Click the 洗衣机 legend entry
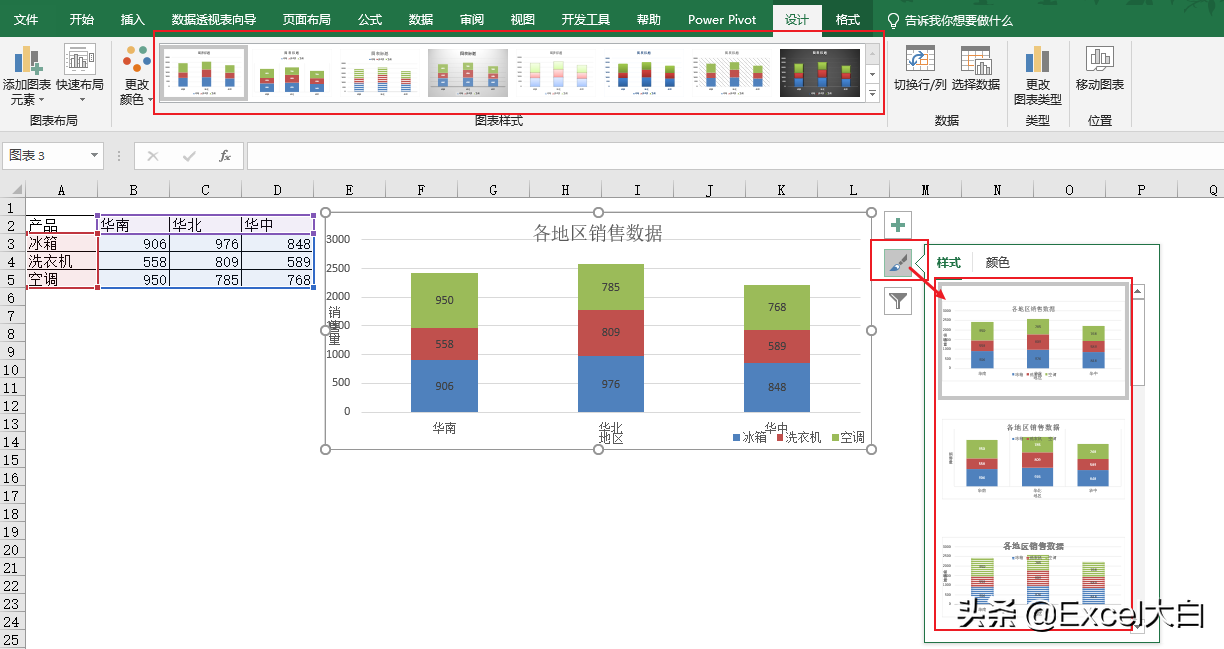The height and width of the screenshot is (649, 1224). [x=797, y=437]
